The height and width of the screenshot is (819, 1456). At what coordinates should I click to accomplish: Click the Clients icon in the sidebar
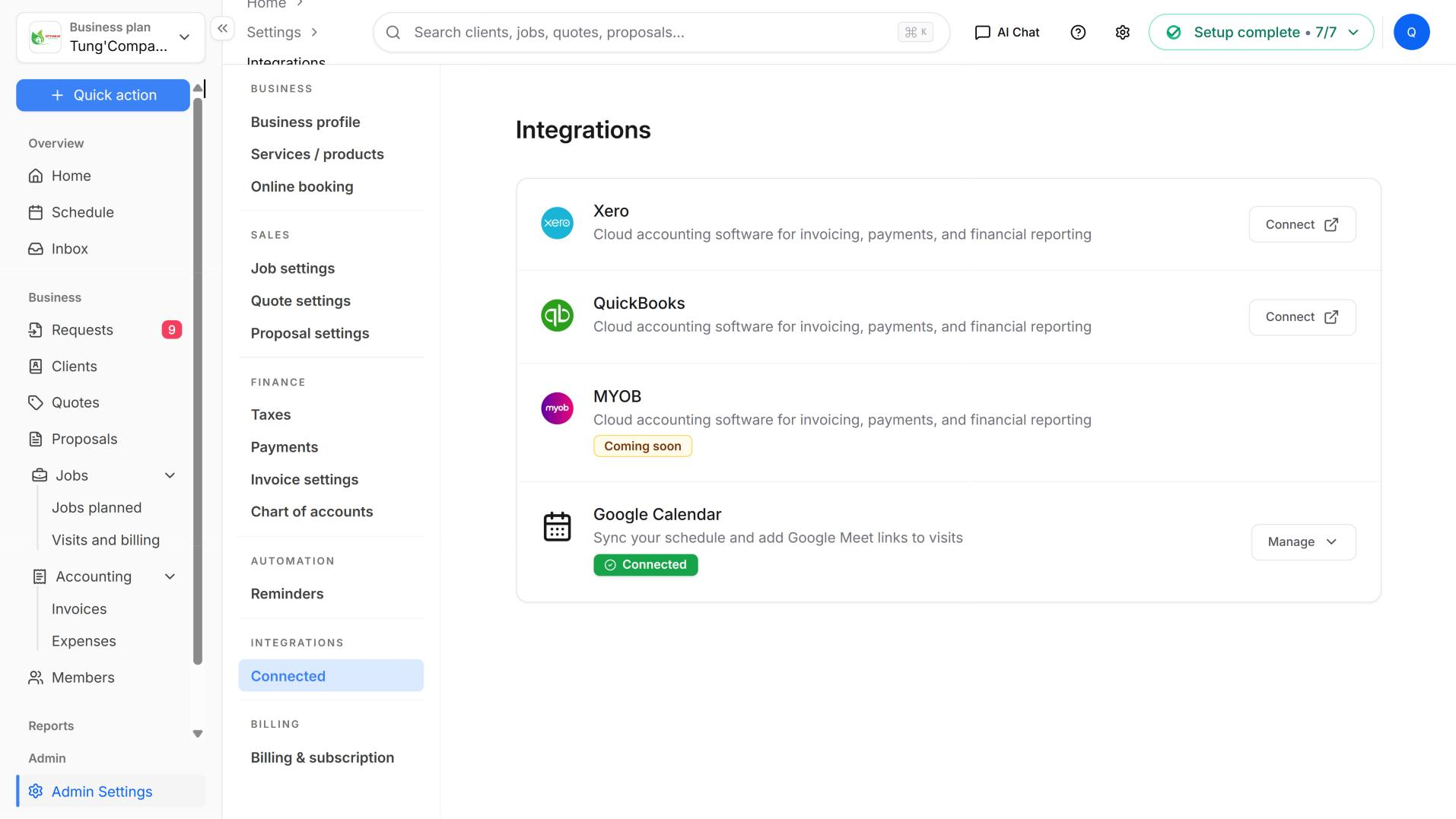pyautogui.click(x=36, y=367)
